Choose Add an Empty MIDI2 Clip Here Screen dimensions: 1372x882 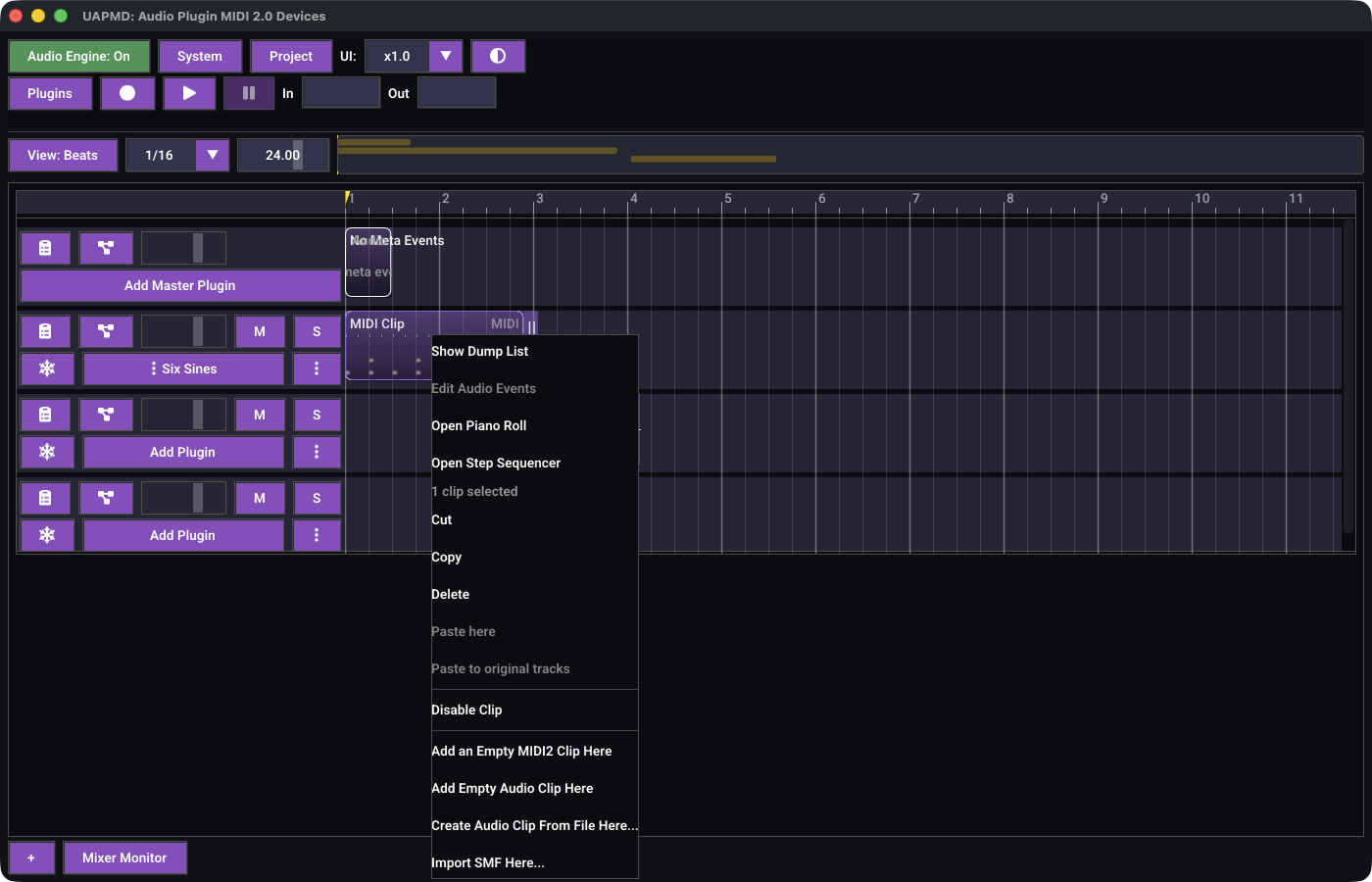(x=534, y=751)
